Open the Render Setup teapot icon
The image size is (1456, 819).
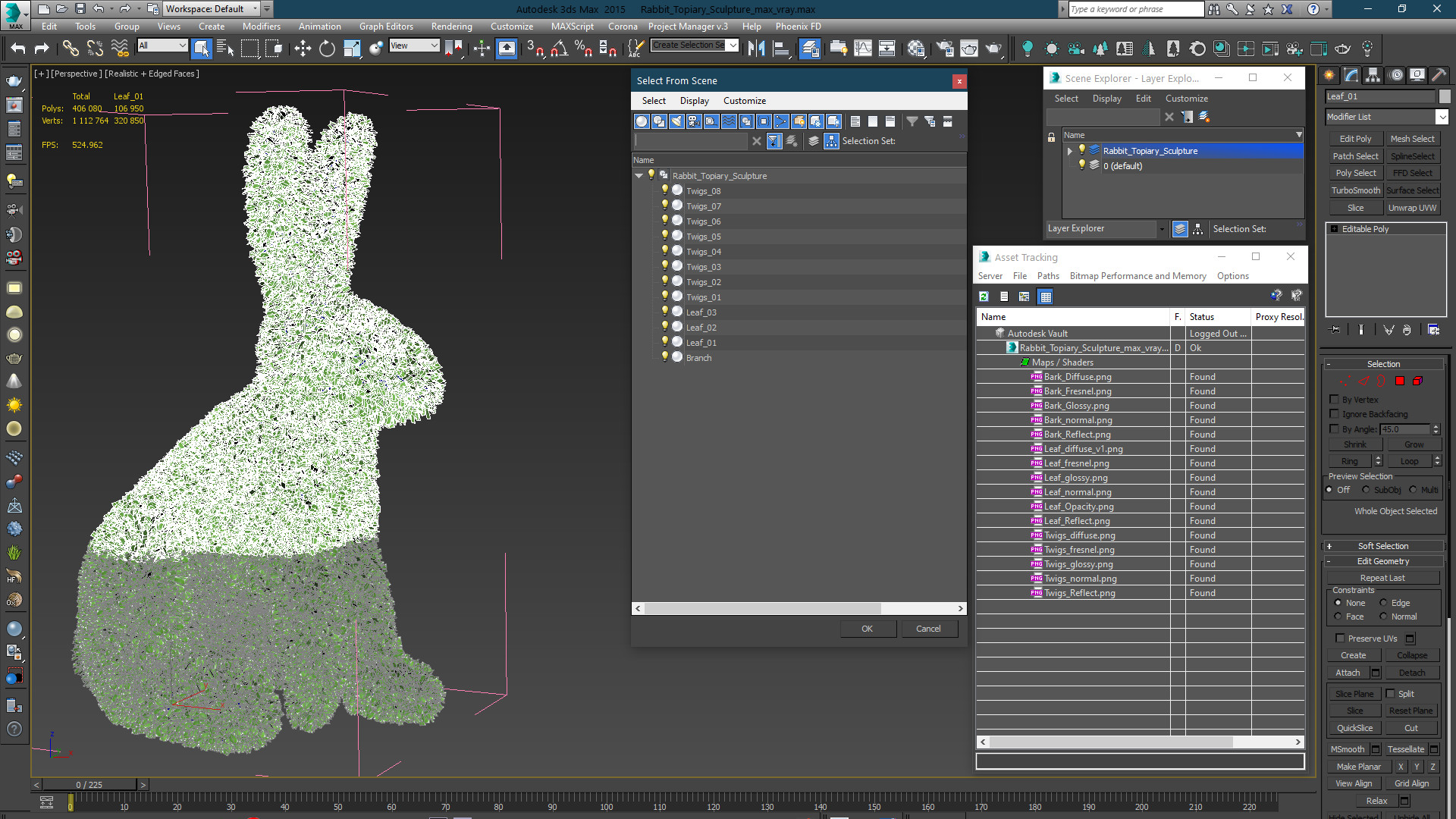tap(945, 49)
